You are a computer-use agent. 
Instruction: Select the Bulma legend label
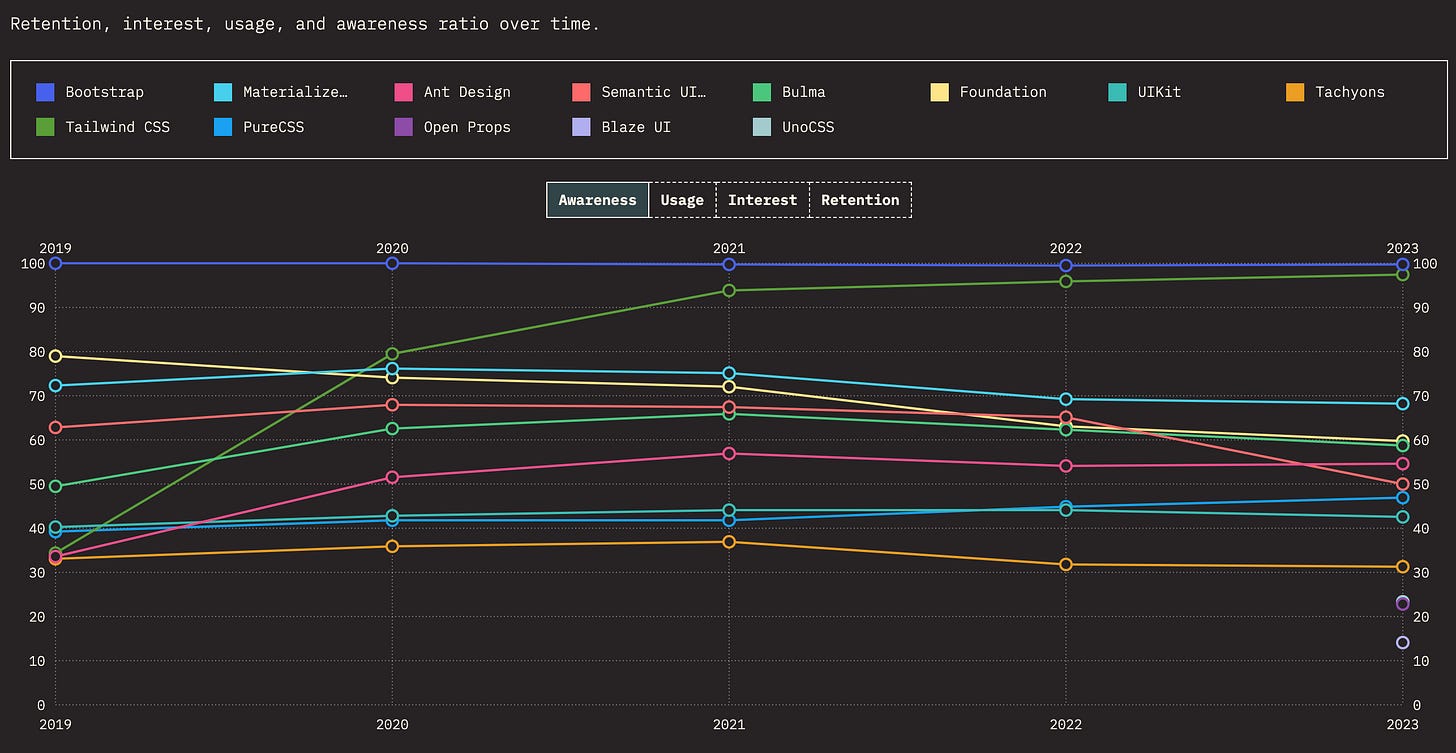tap(803, 92)
